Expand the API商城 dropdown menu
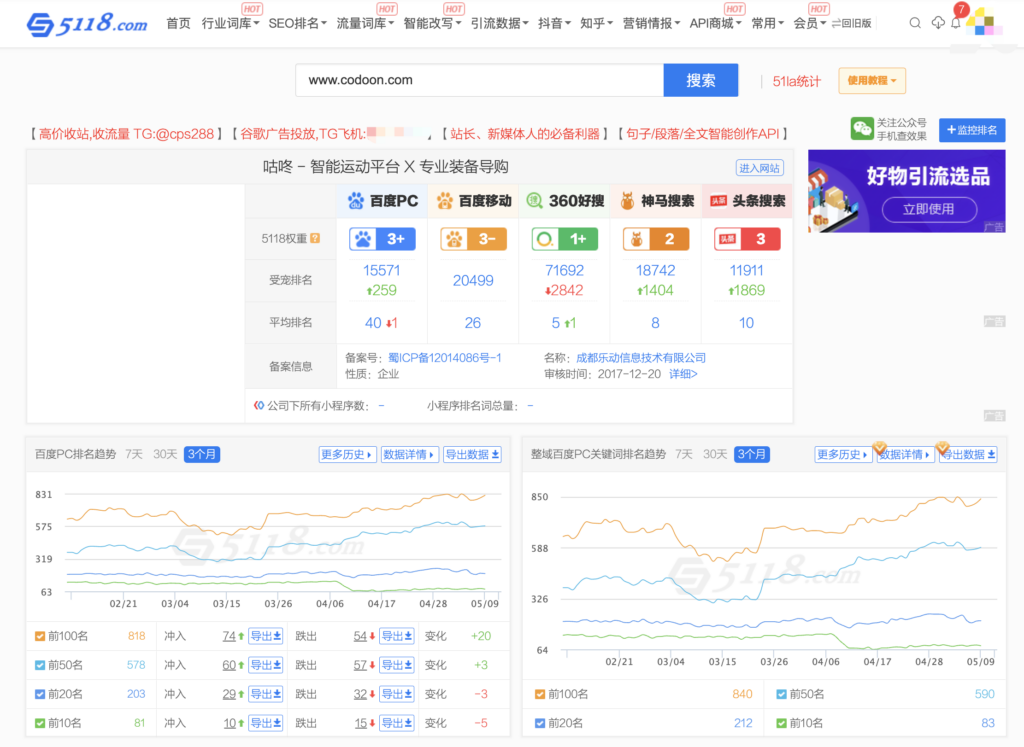The image size is (1024, 747). click(716, 24)
